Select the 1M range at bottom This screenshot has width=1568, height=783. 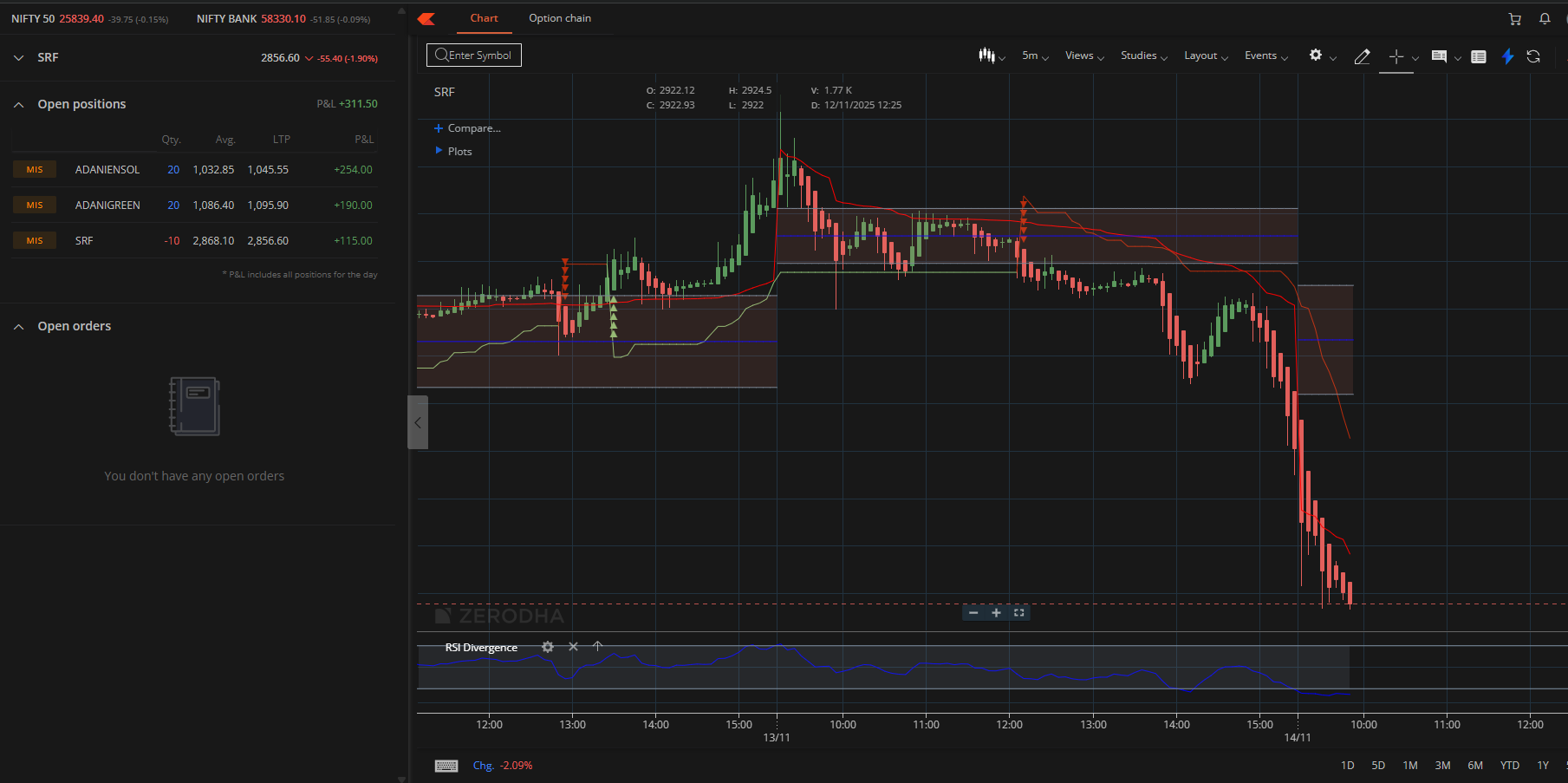tap(1410, 766)
